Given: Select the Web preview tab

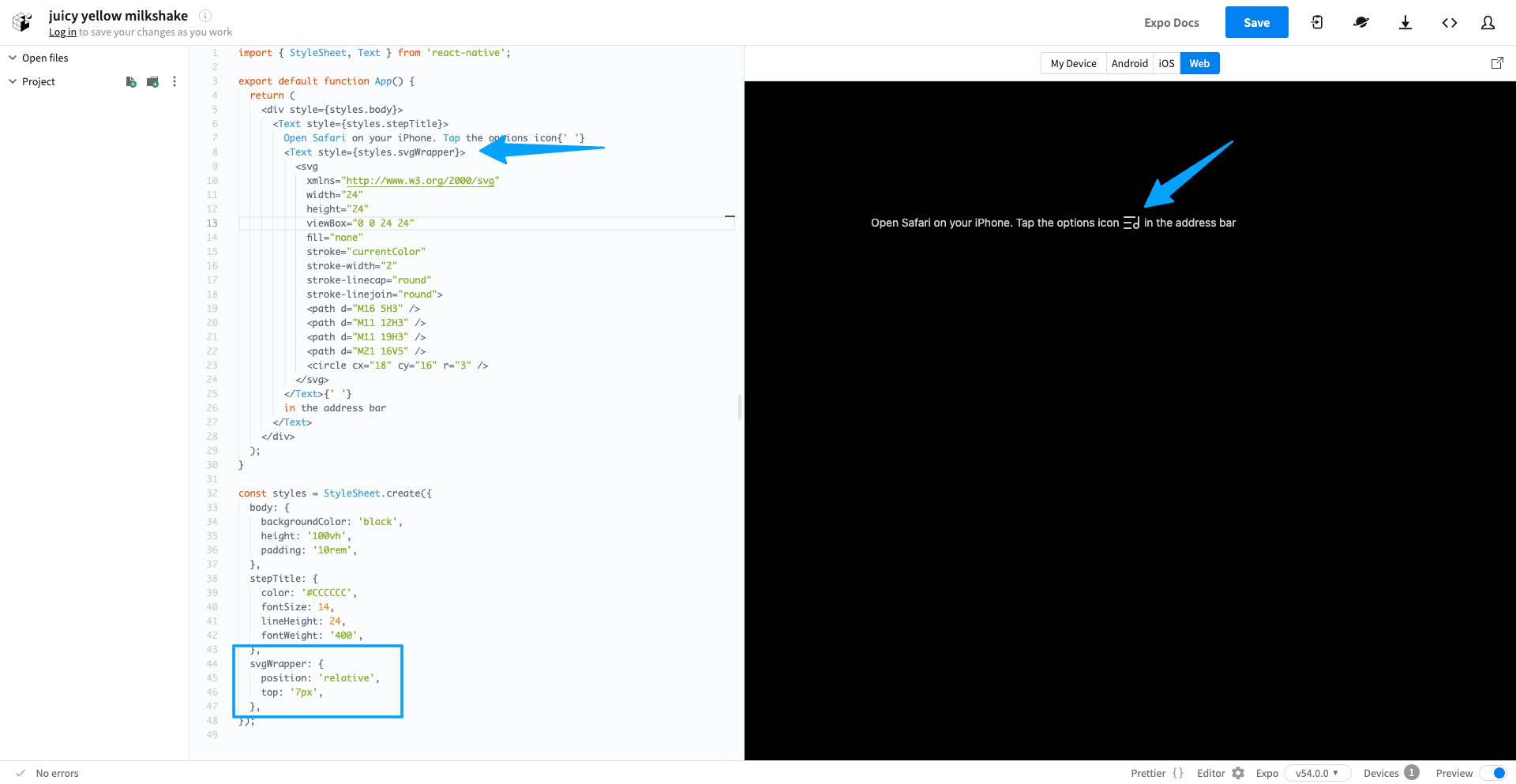Looking at the screenshot, I should [1199, 63].
